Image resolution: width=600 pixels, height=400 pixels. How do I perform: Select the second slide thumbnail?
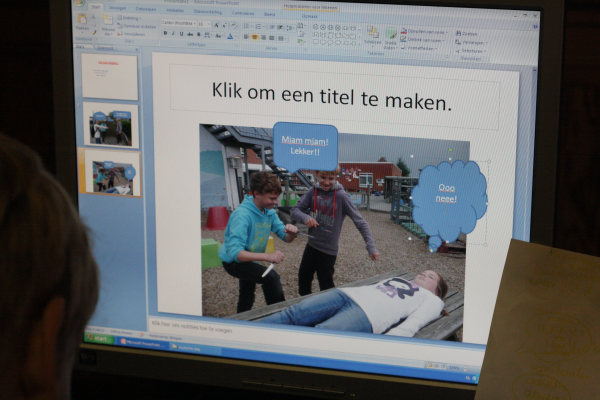click(x=111, y=125)
